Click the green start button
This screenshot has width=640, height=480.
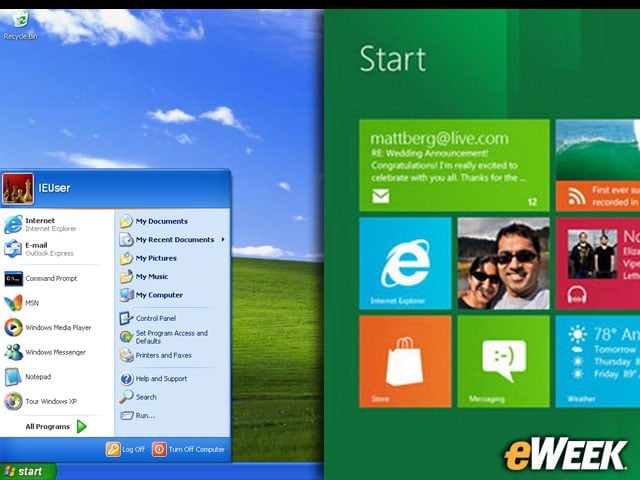tap(28, 471)
